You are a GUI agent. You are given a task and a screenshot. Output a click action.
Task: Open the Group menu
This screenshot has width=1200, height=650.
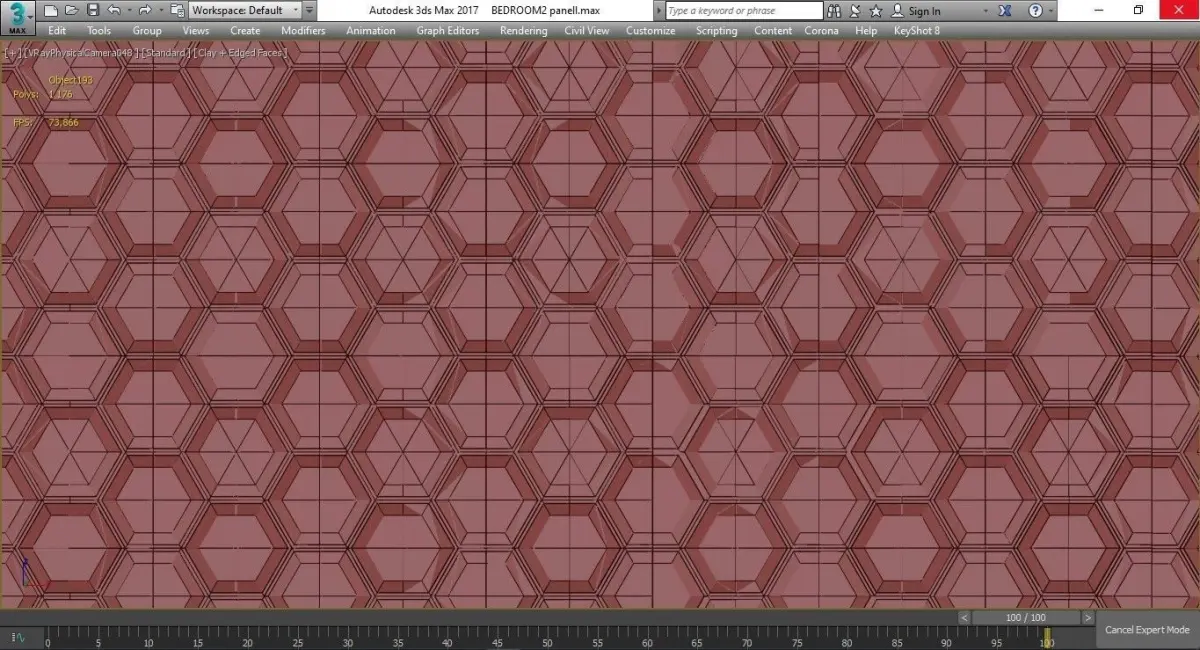click(147, 30)
